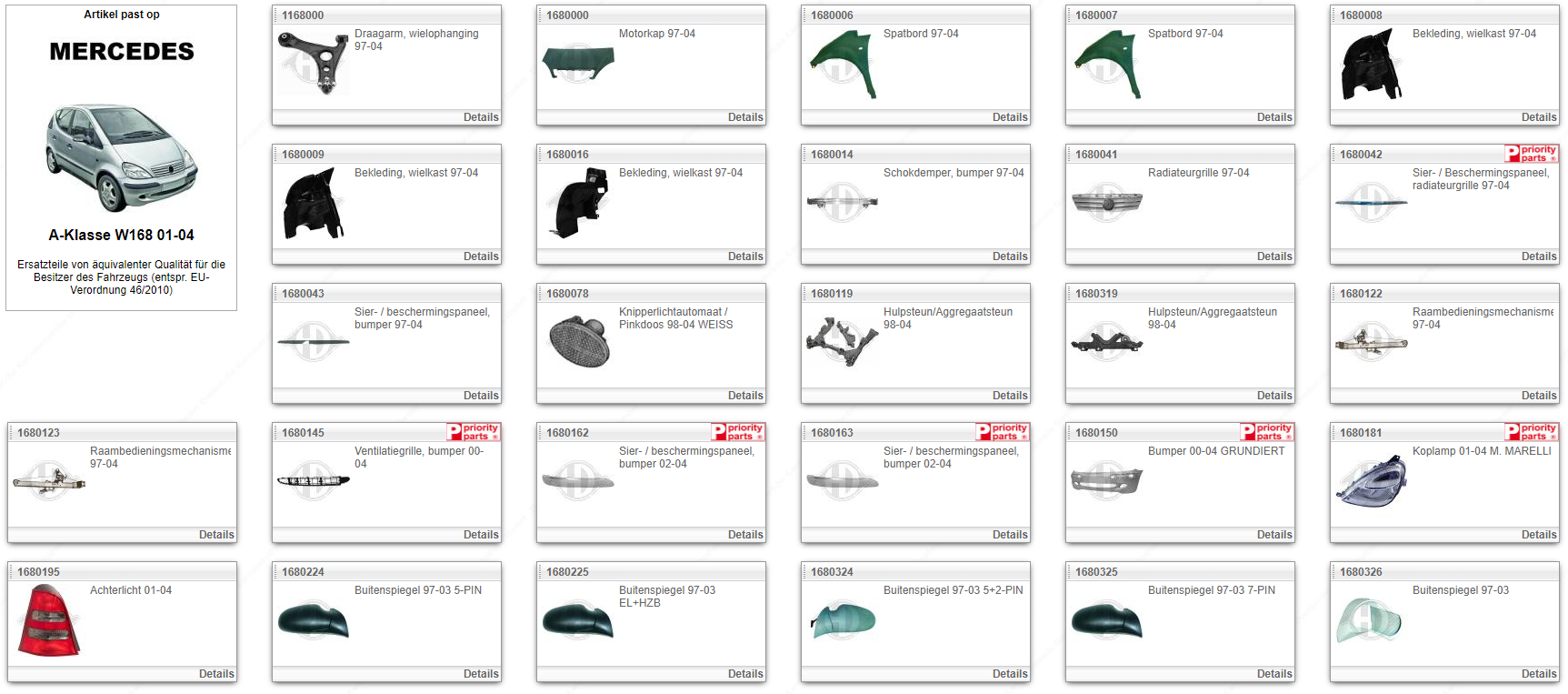Click the Mercedes A-Klasse W168 car image

click(122, 158)
